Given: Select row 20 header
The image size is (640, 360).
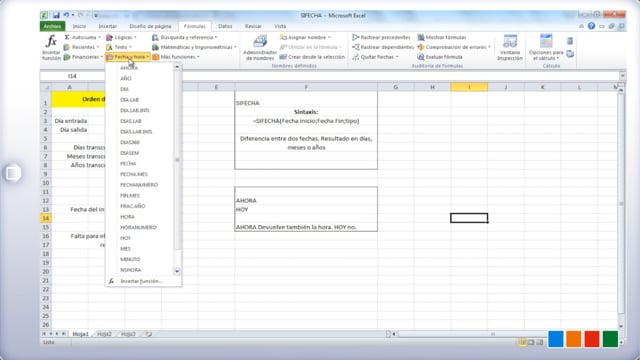Looking at the screenshot, I should click(x=45, y=271).
